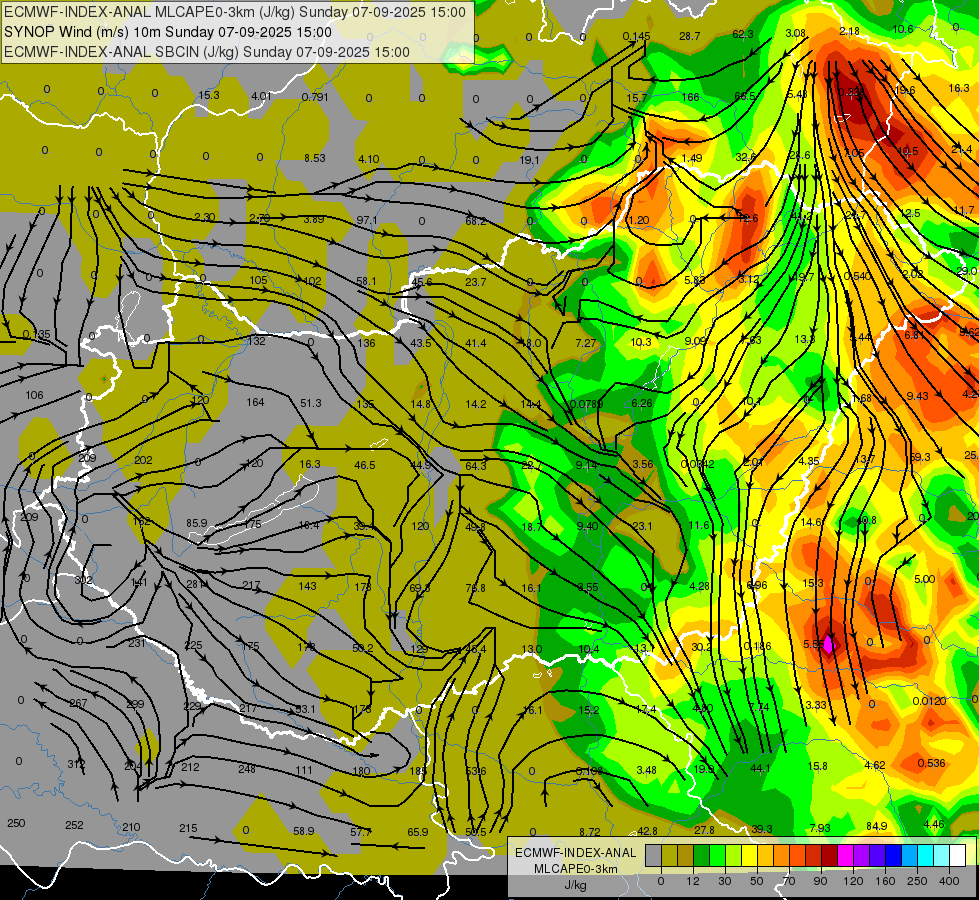Click the SYNOP Wind 10m header line
979x900 pixels.
click(x=168, y=32)
